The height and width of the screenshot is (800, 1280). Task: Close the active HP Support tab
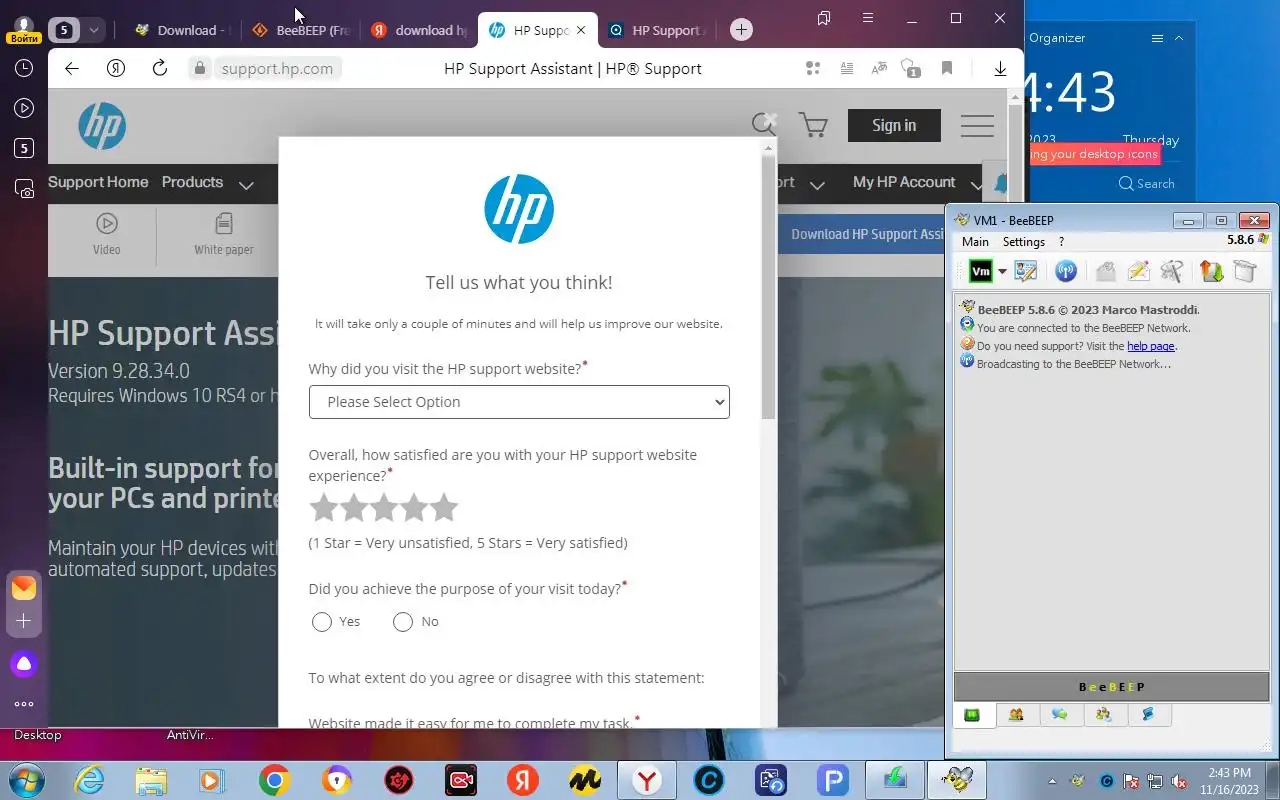coord(581,30)
